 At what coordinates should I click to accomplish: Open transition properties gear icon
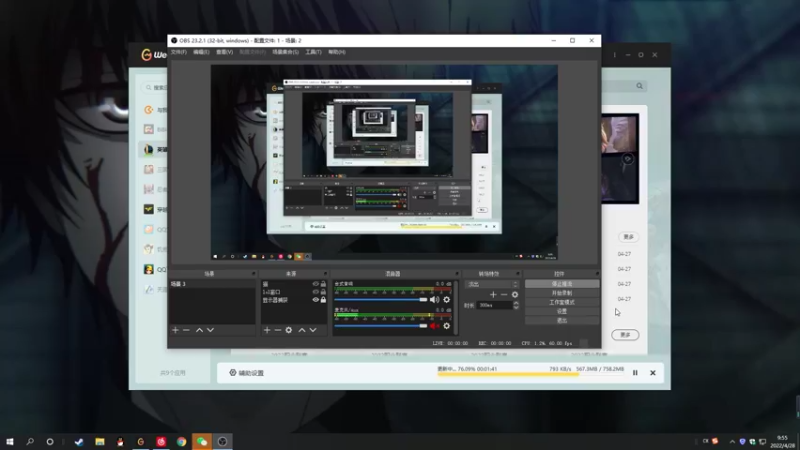pyautogui.click(x=515, y=294)
